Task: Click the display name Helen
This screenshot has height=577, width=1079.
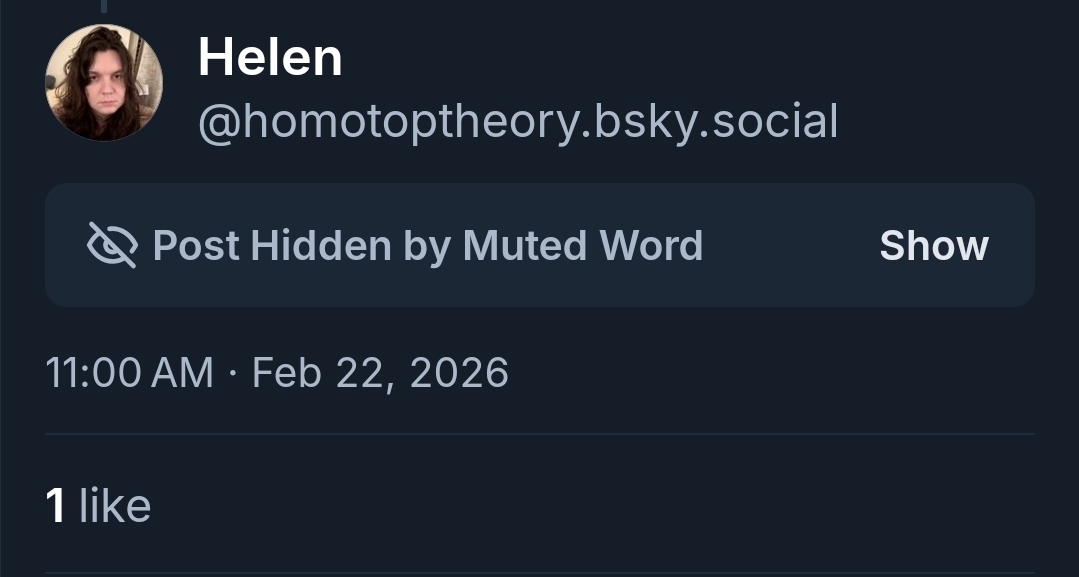Action: 270,57
